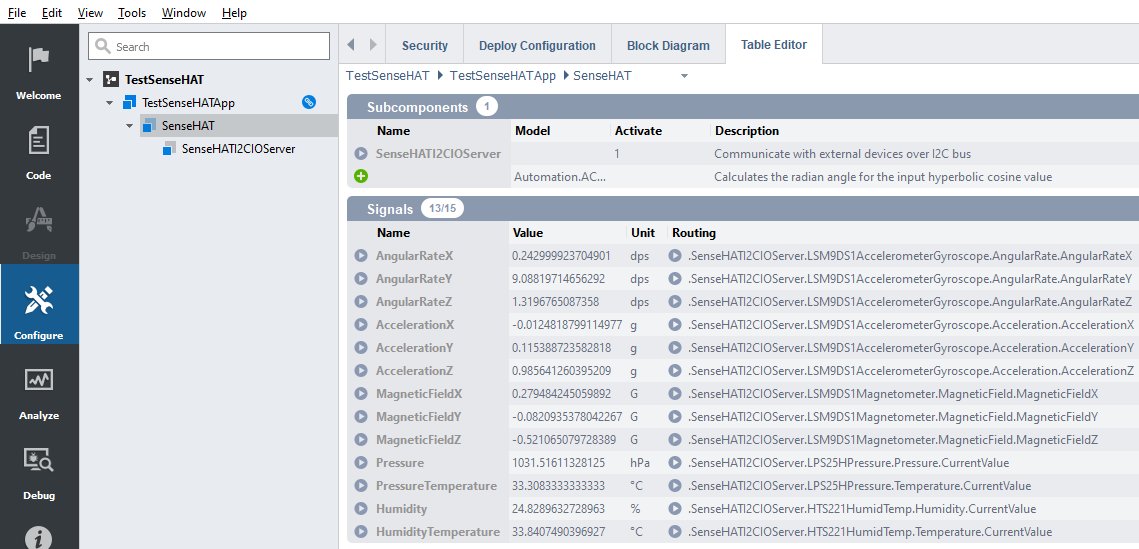Click the arrow icon beside MagneticFieldZ name
Screen dimensions: 1139x549
pyautogui.click(x=361, y=439)
